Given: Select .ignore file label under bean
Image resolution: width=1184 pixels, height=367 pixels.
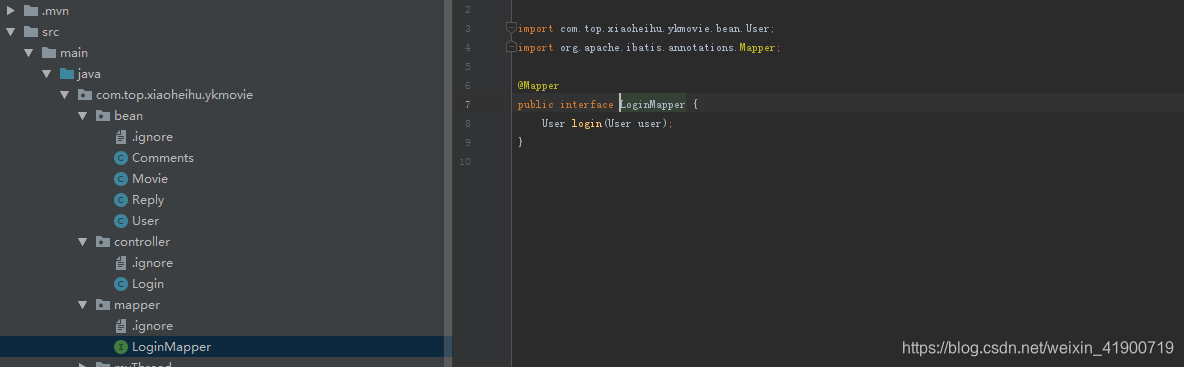Looking at the screenshot, I should click(x=153, y=137).
